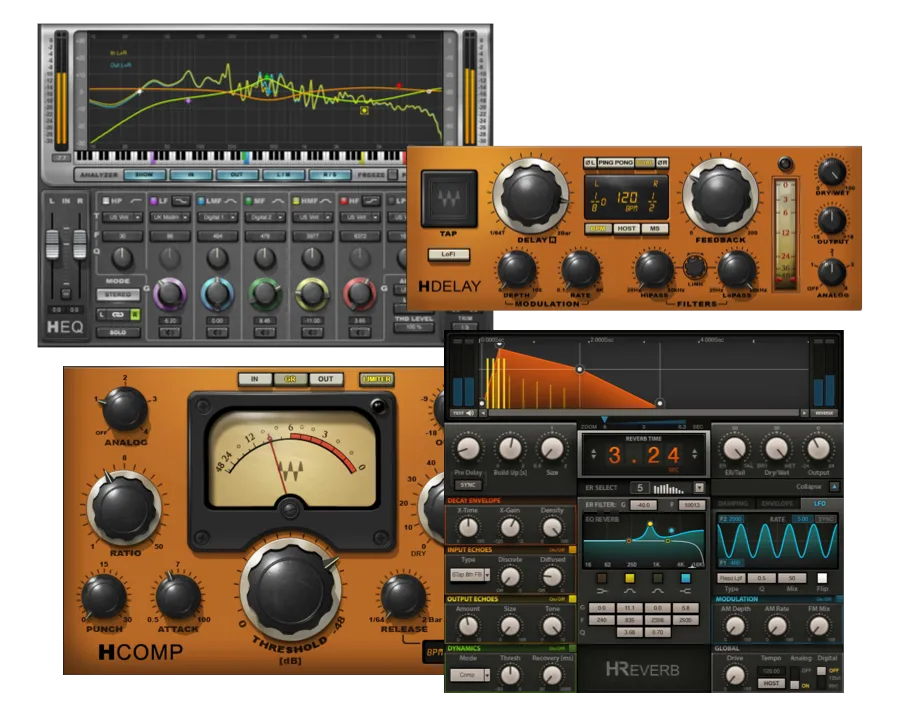Switch H-Comp meter to GR

290,379
